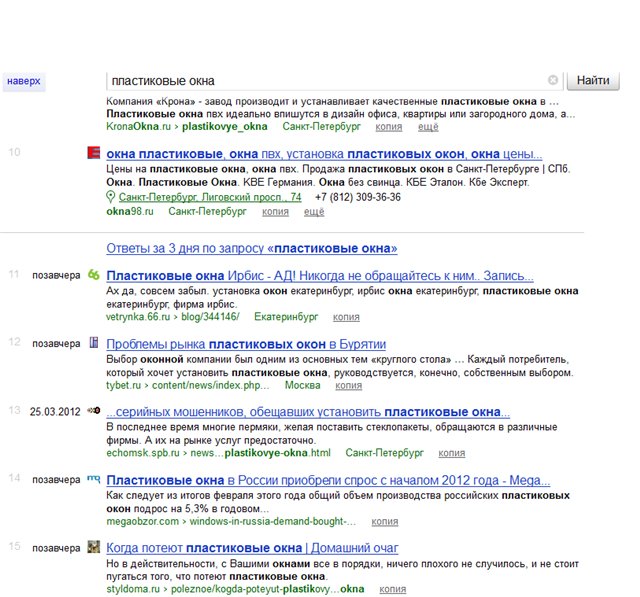Image resolution: width=640 pixels, height=597 pixels.
Task: Click the blog/344146/ URL path
Action: coord(210,317)
